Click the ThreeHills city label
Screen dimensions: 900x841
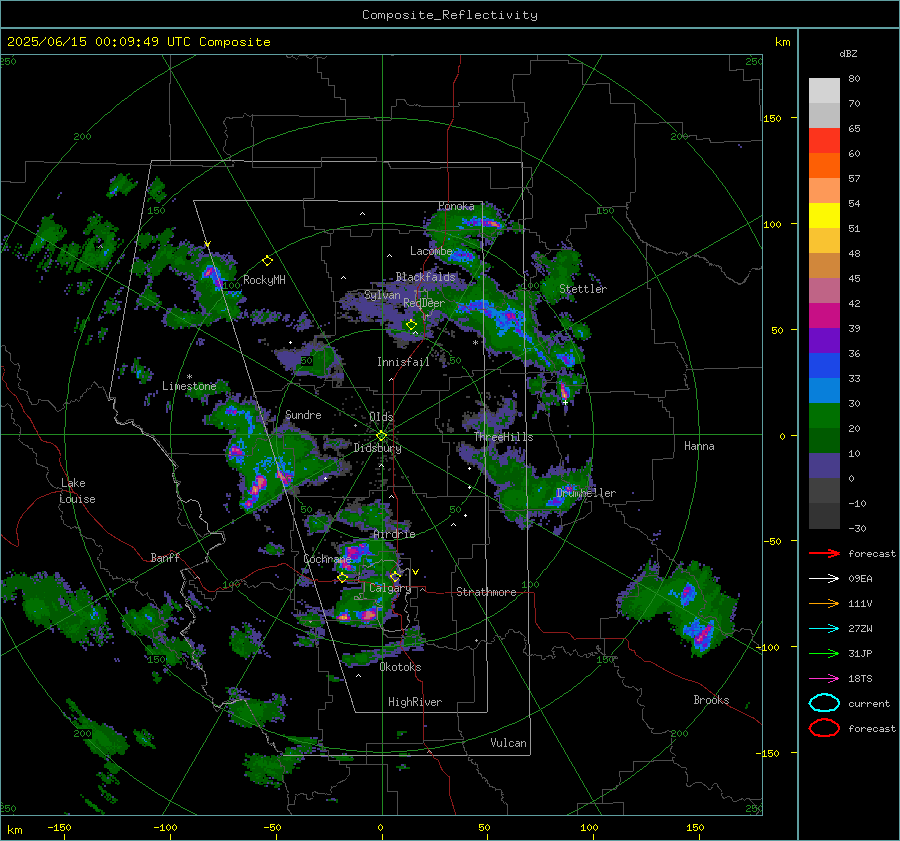(x=503, y=437)
